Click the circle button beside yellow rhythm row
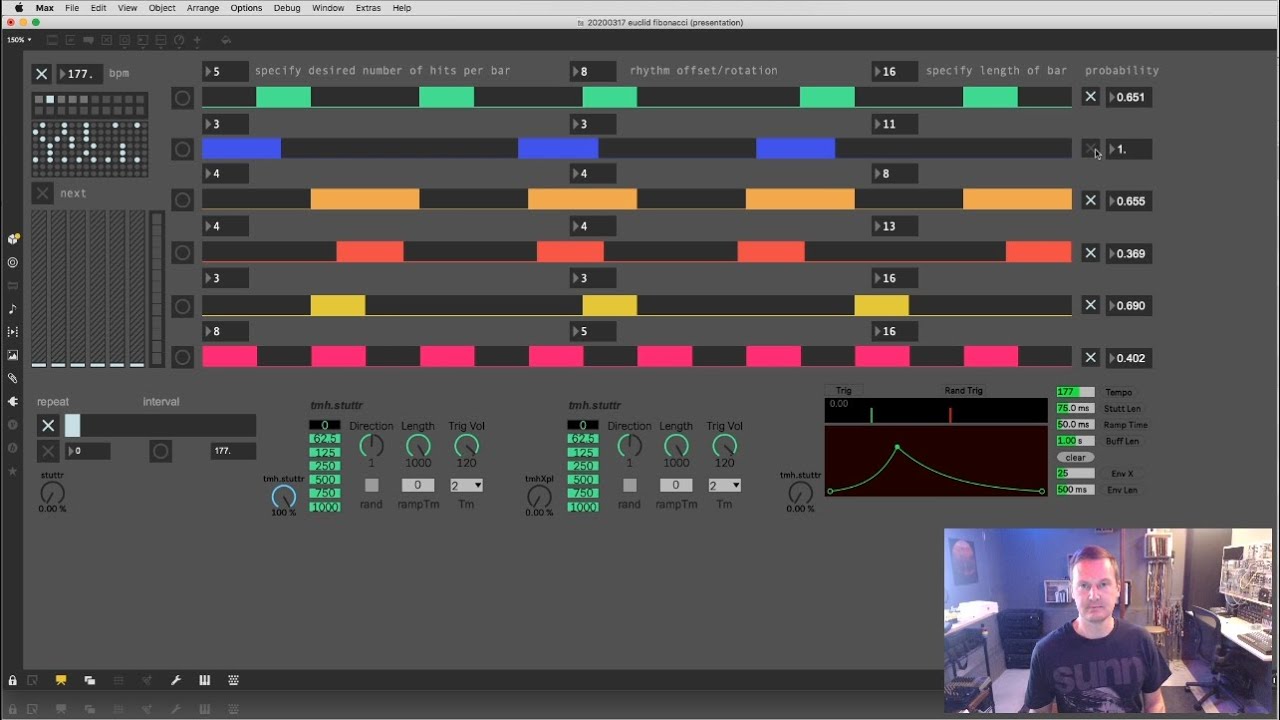The image size is (1280, 720). point(182,306)
